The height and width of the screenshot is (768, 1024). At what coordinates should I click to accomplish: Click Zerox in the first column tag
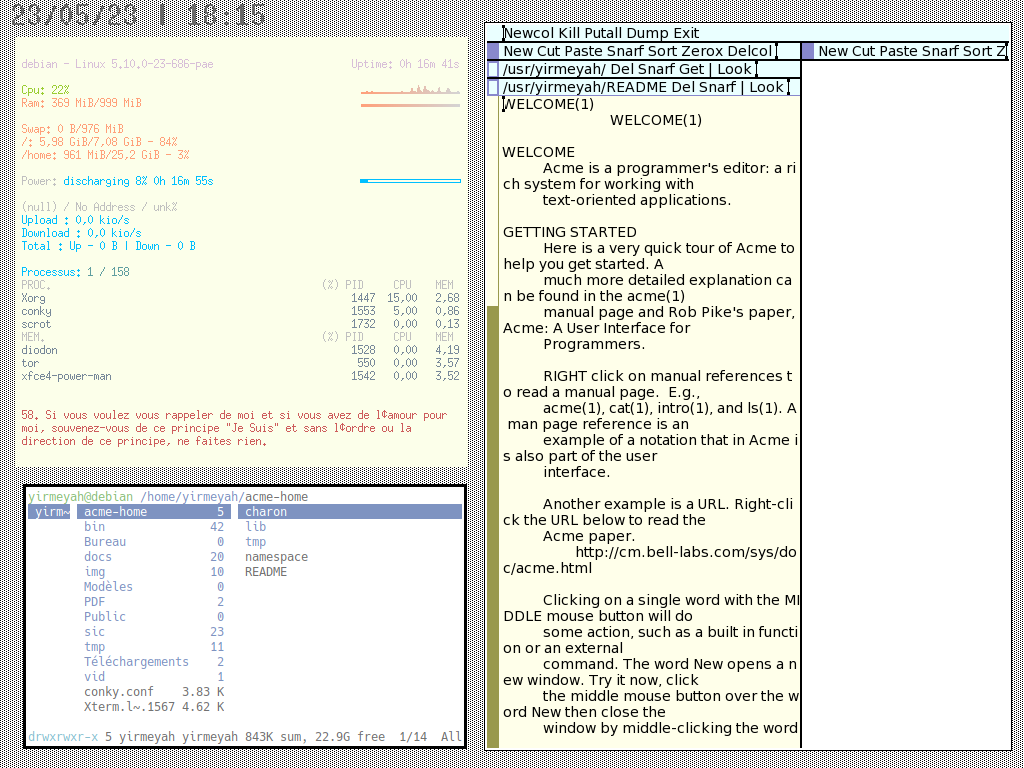700,51
